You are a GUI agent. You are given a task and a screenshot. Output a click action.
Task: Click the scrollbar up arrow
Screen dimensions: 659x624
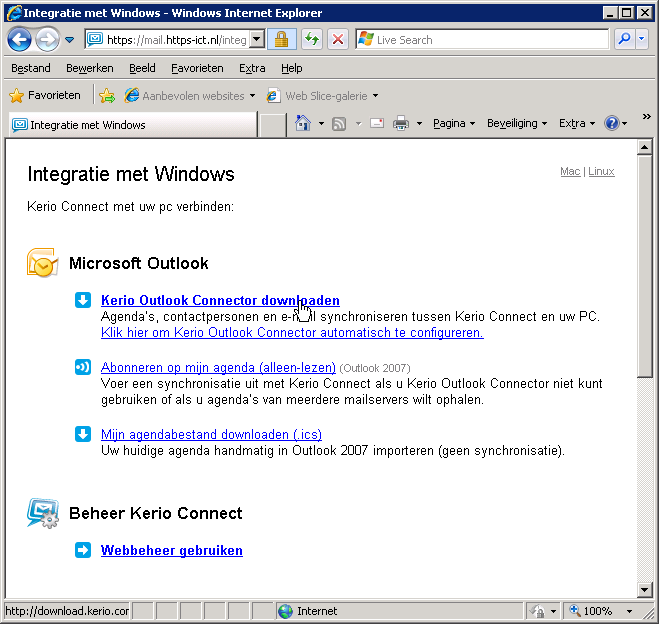tap(644, 147)
